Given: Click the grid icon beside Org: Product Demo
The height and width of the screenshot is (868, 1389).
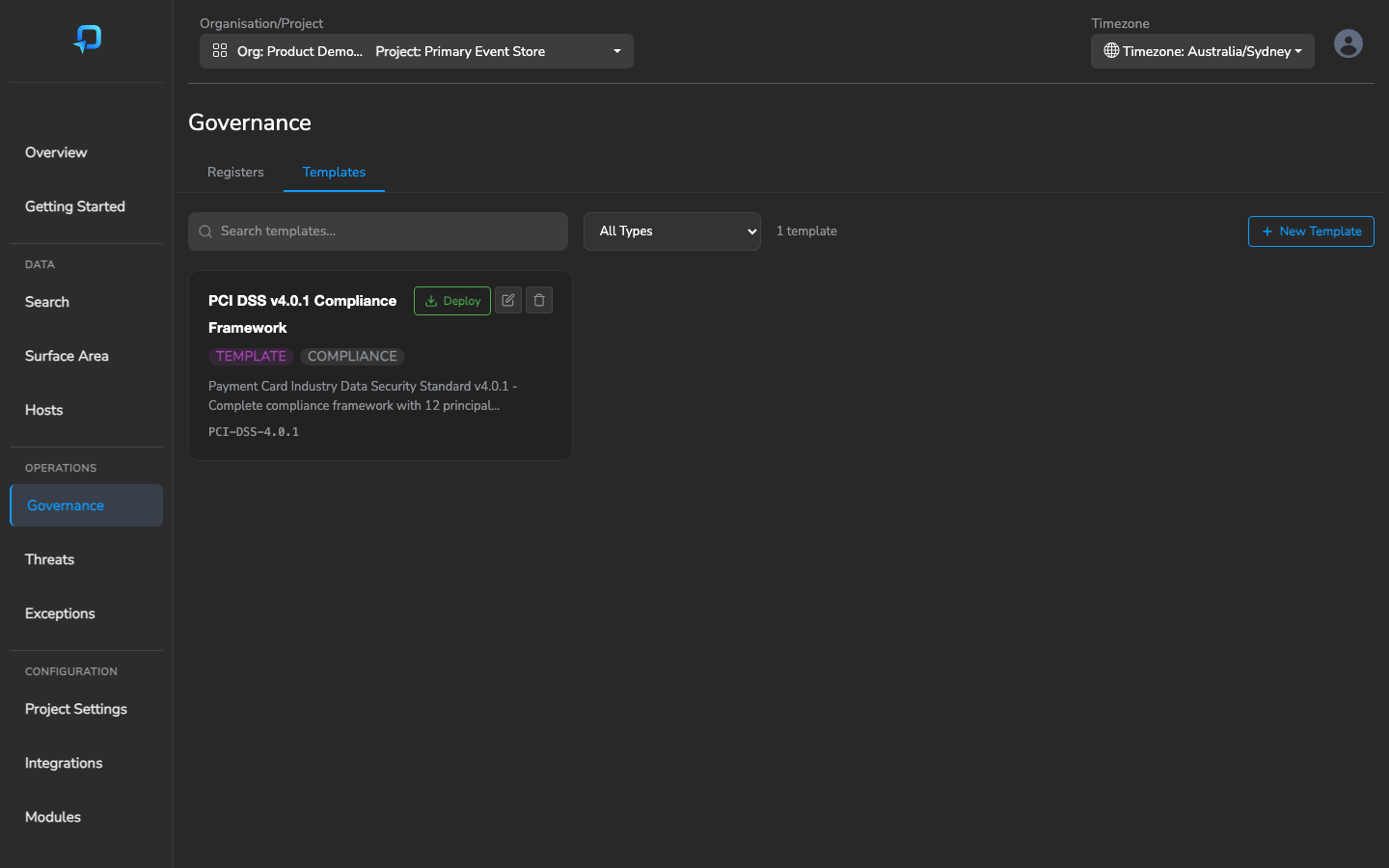Looking at the screenshot, I should pos(220,51).
